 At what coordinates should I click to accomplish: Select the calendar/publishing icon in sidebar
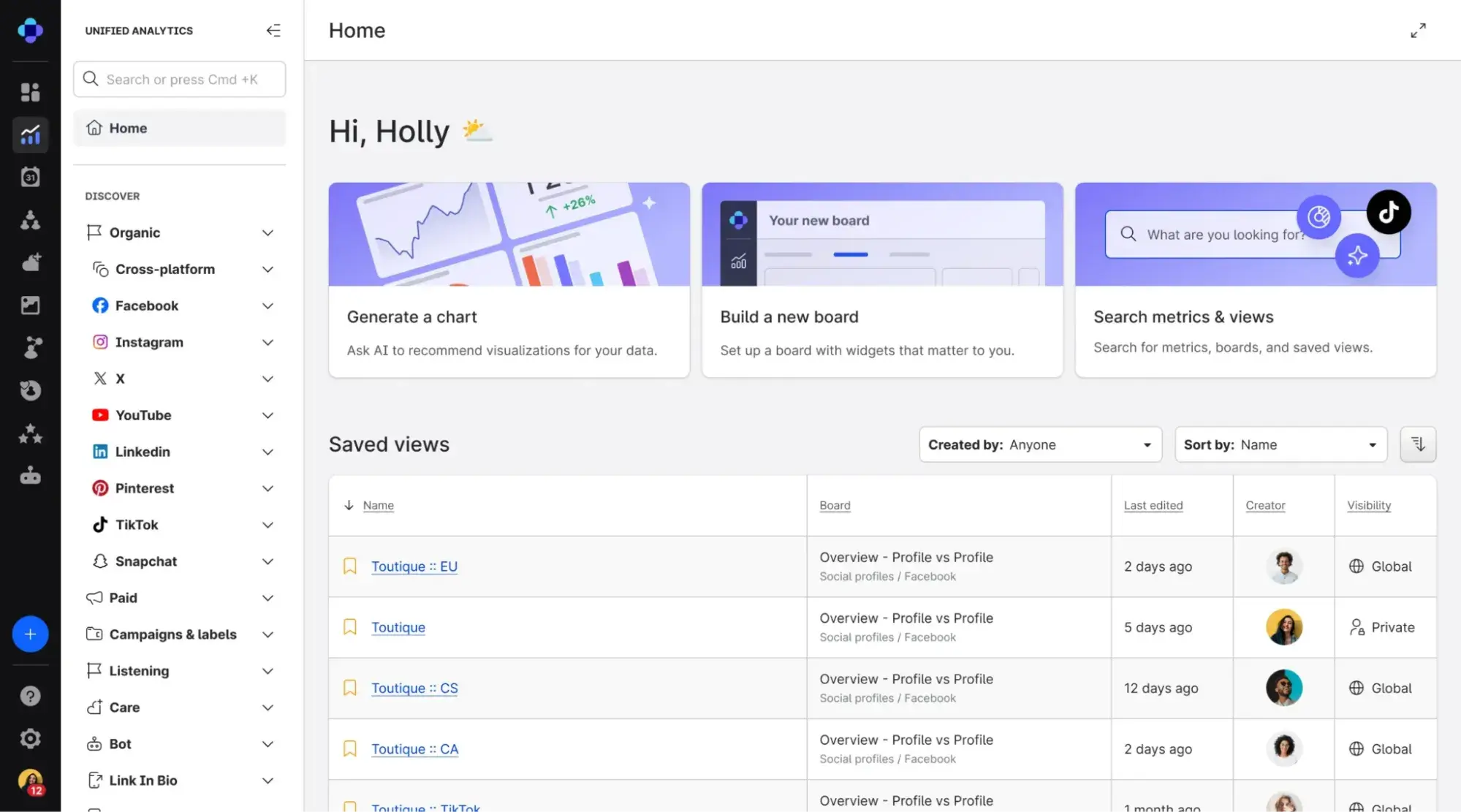pyautogui.click(x=30, y=176)
